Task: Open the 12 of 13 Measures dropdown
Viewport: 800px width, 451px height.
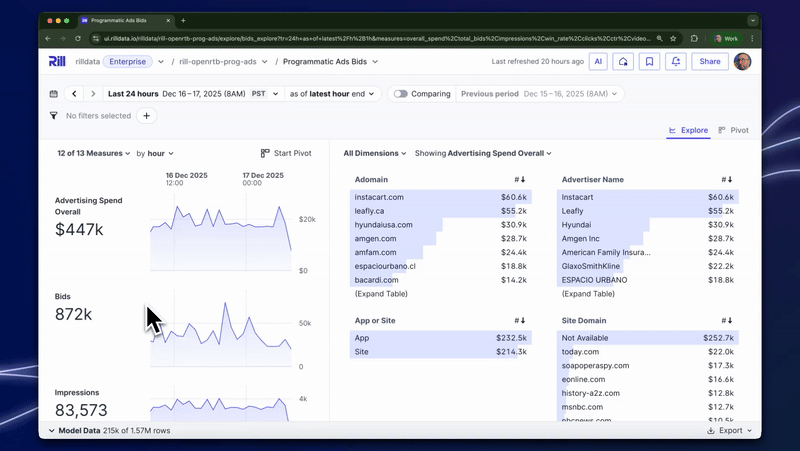Action: point(93,153)
